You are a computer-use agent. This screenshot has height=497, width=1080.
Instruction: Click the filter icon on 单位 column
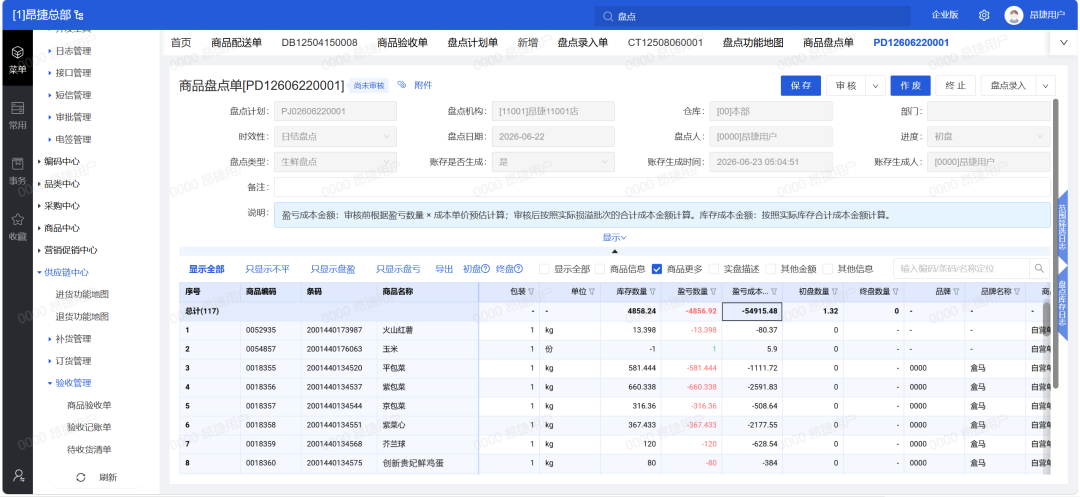[x=592, y=292]
